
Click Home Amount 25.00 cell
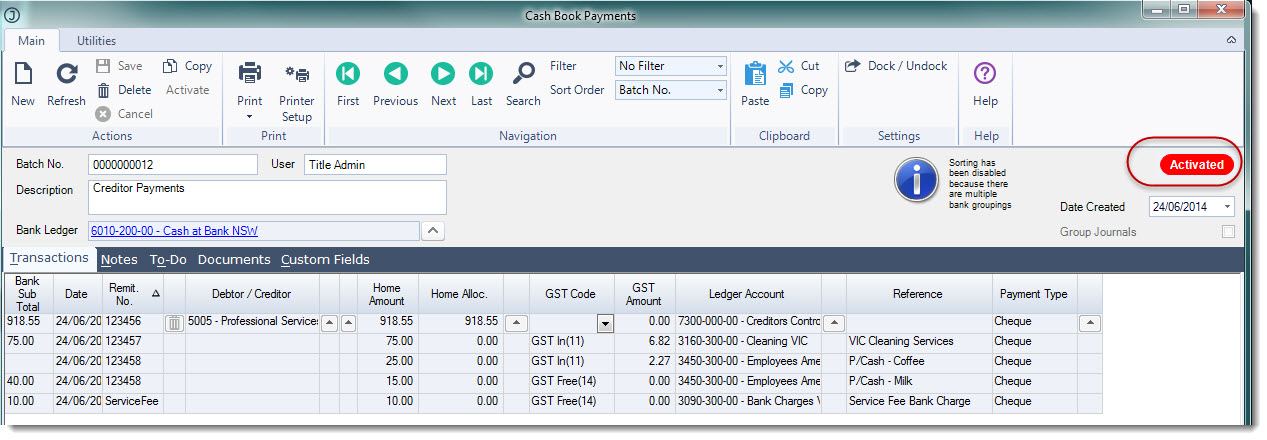pyautogui.click(x=387, y=361)
